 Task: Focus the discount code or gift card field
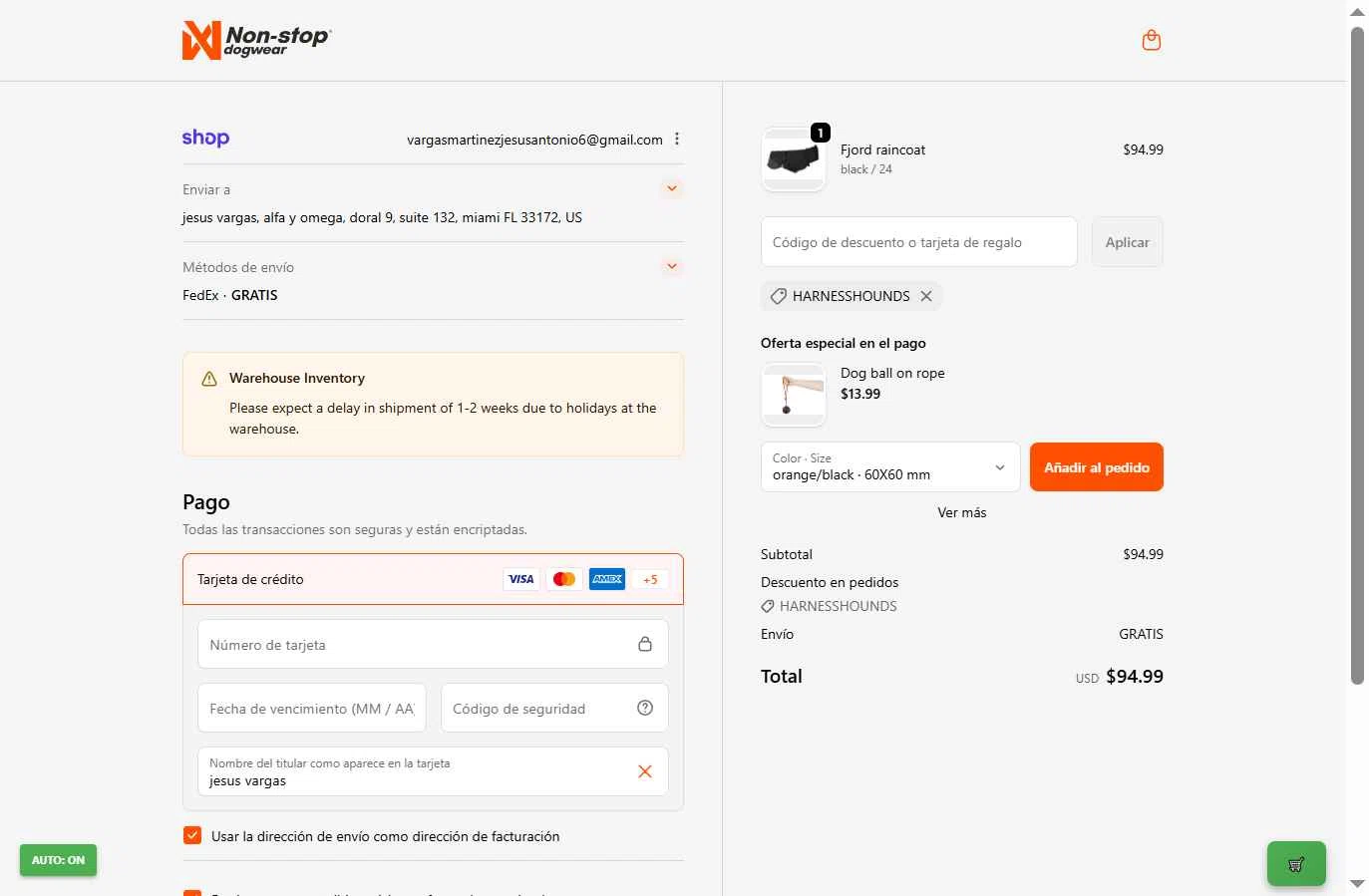918,242
